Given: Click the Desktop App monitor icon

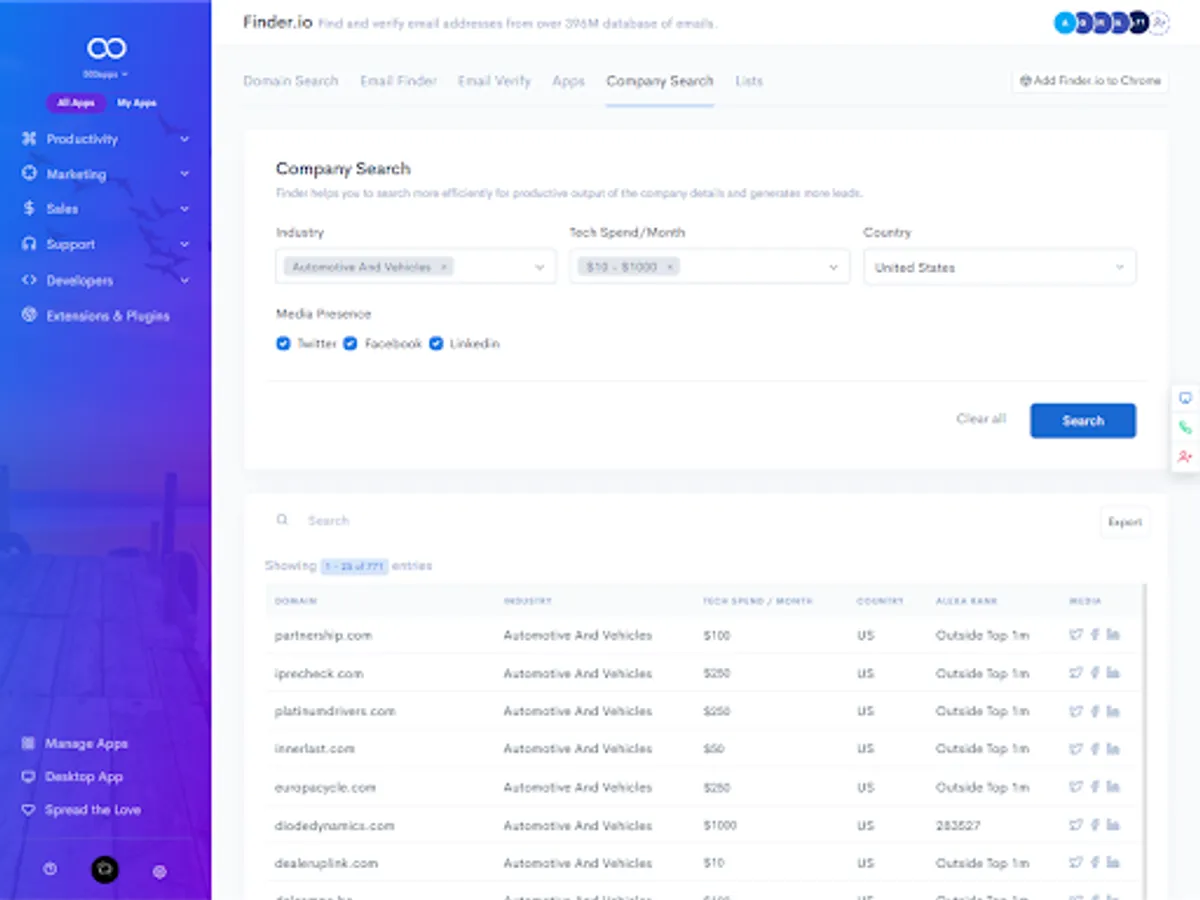Looking at the screenshot, I should pyautogui.click(x=28, y=776).
